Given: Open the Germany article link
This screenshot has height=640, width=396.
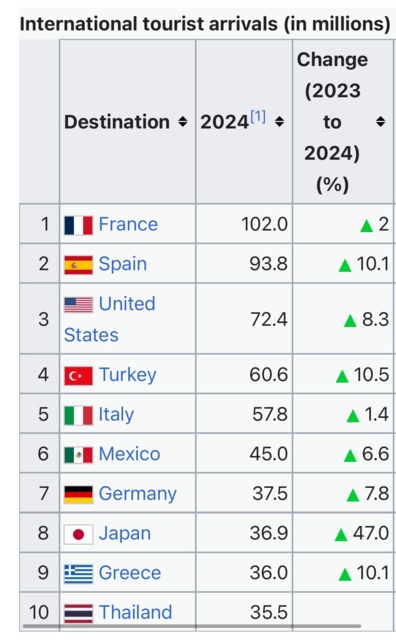Looking at the screenshot, I should (138, 494).
